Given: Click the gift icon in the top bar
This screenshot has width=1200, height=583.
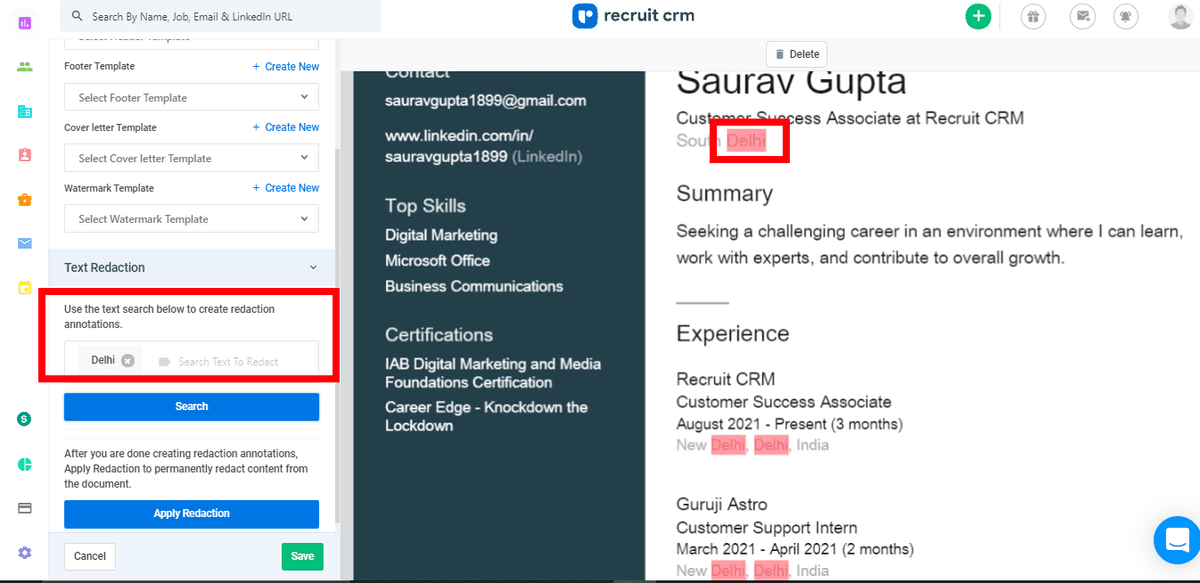Looking at the screenshot, I should pyautogui.click(x=1033, y=16).
